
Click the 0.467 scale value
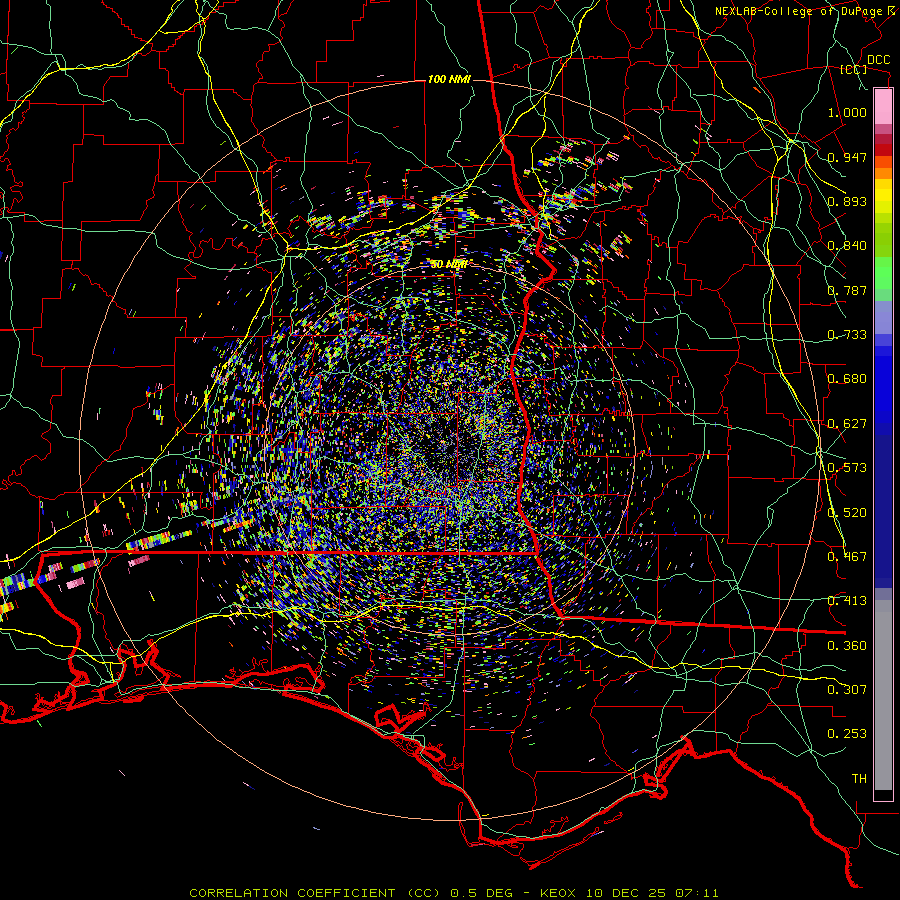[847, 557]
